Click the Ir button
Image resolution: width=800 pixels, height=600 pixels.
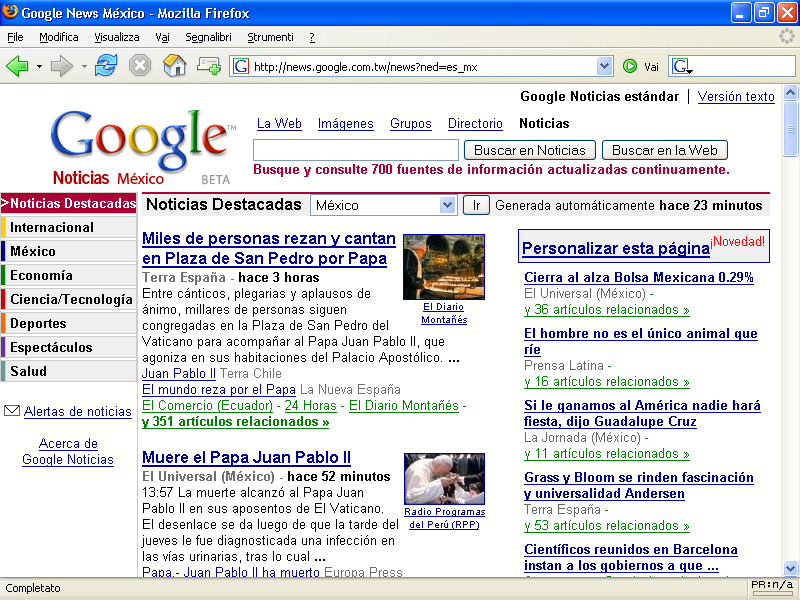tap(476, 206)
